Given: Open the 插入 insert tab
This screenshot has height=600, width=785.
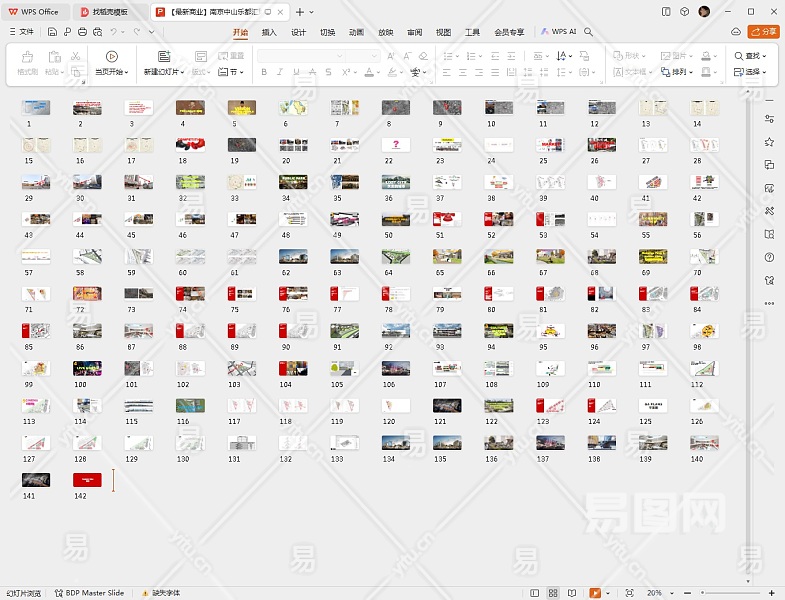Looking at the screenshot, I should point(269,32).
